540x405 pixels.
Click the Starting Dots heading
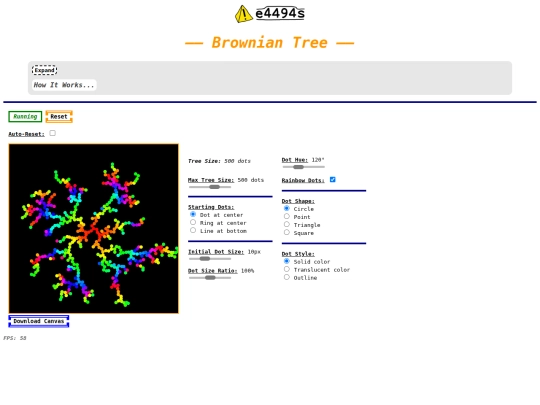(211, 207)
